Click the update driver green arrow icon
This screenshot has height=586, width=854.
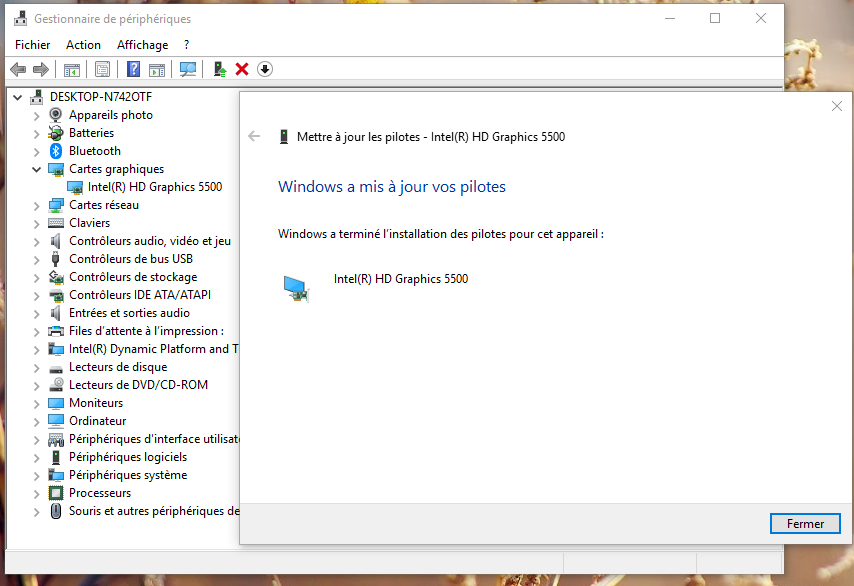(x=219, y=69)
